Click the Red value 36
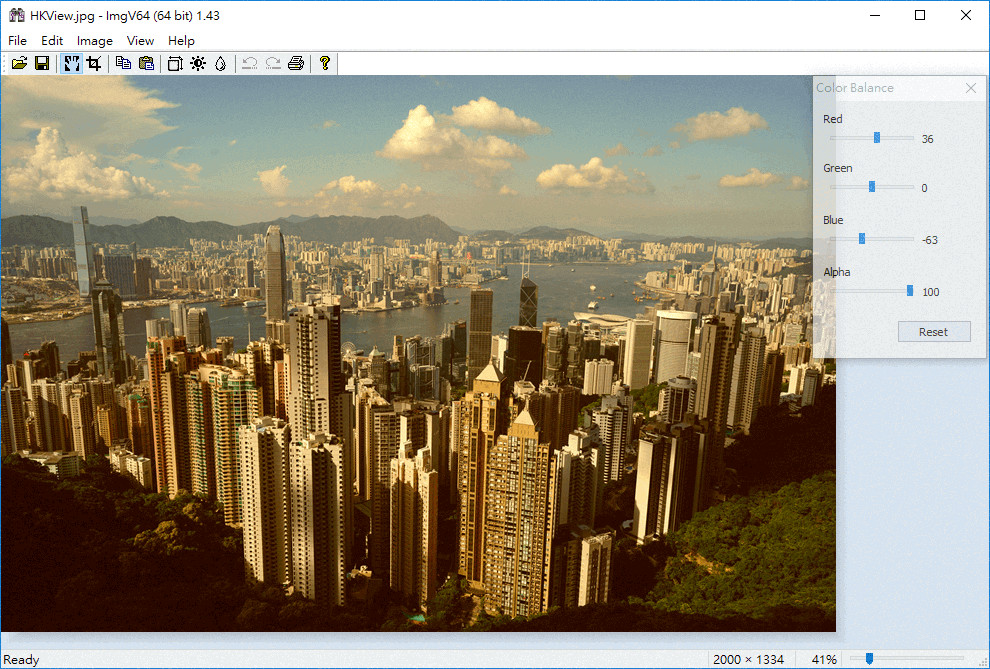This screenshot has height=669, width=990. click(x=927, y=139)
